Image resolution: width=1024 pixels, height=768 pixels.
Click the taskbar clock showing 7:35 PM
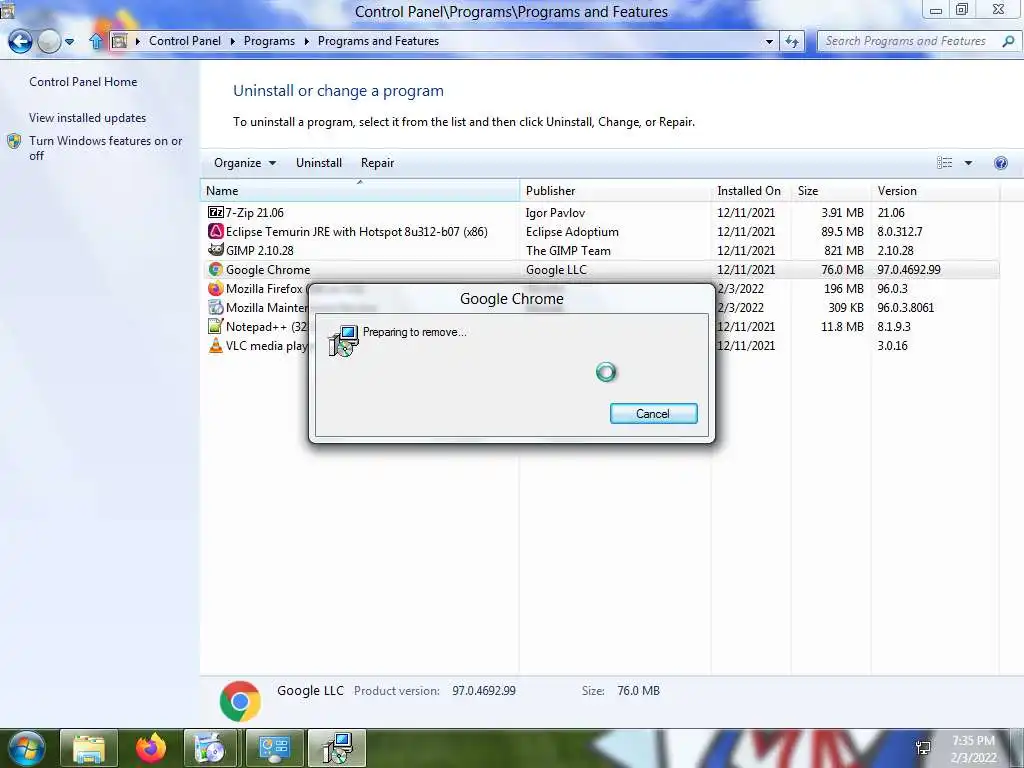tap(973, 748)
